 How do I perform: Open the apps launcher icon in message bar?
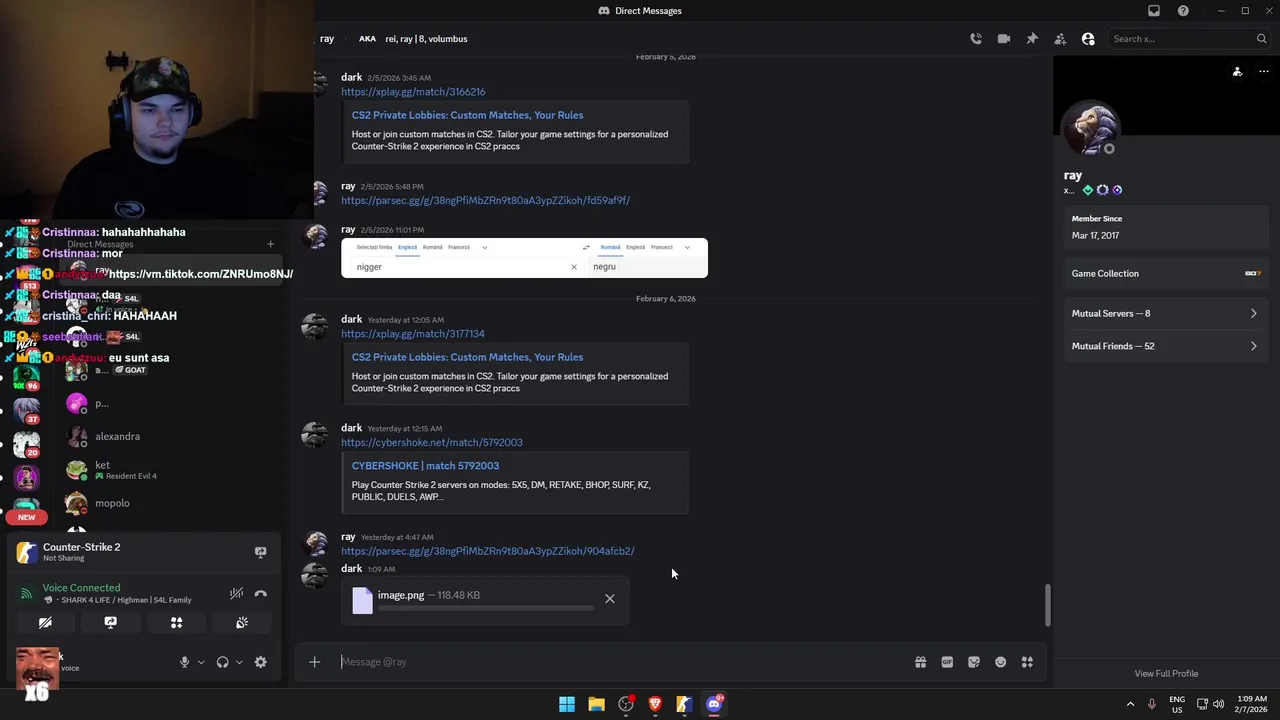tap(1027, 662)
